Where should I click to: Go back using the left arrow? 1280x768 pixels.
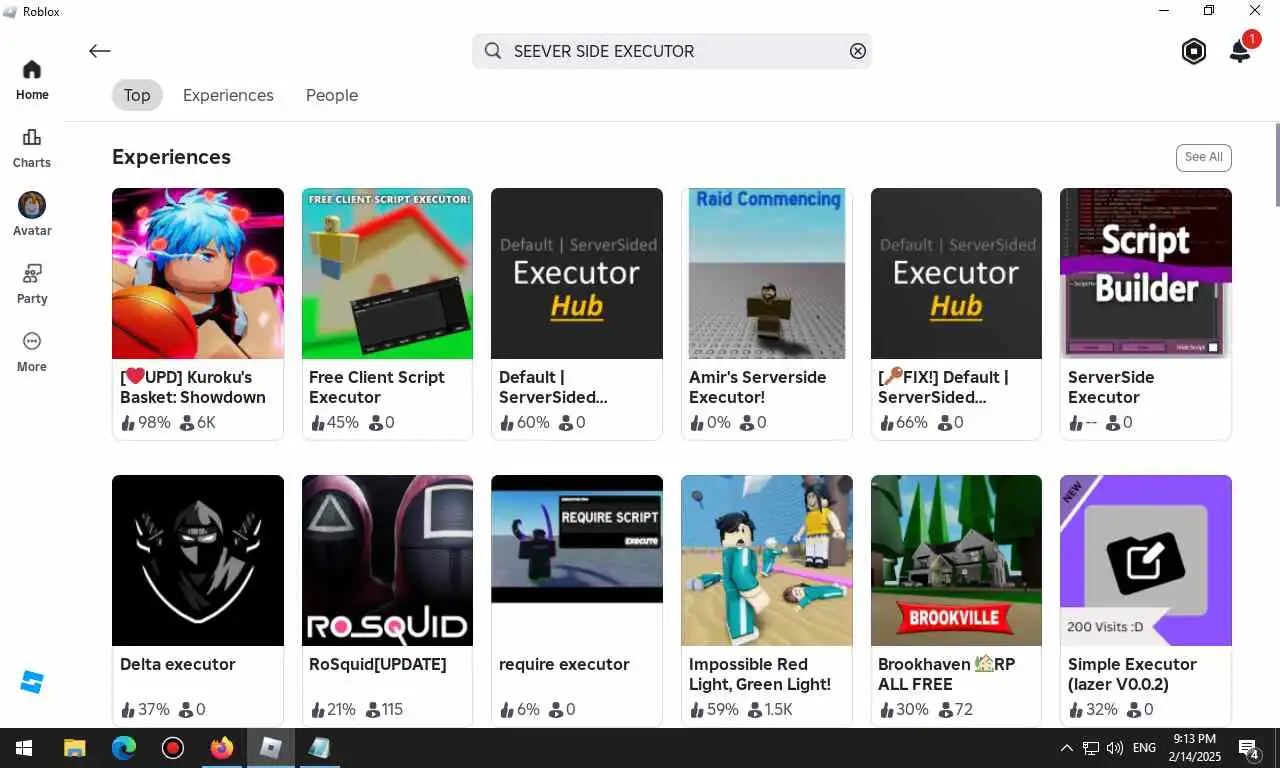click(99, 51)
